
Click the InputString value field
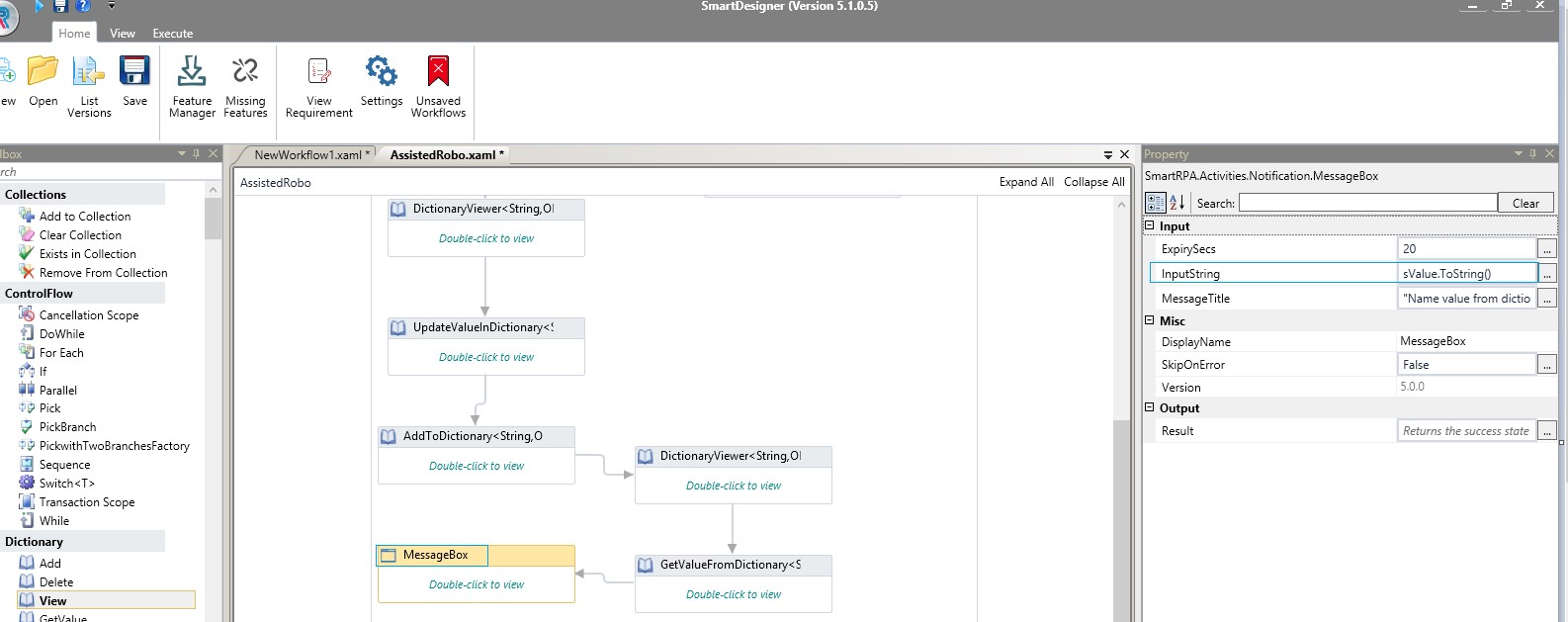click(1466, 274)
